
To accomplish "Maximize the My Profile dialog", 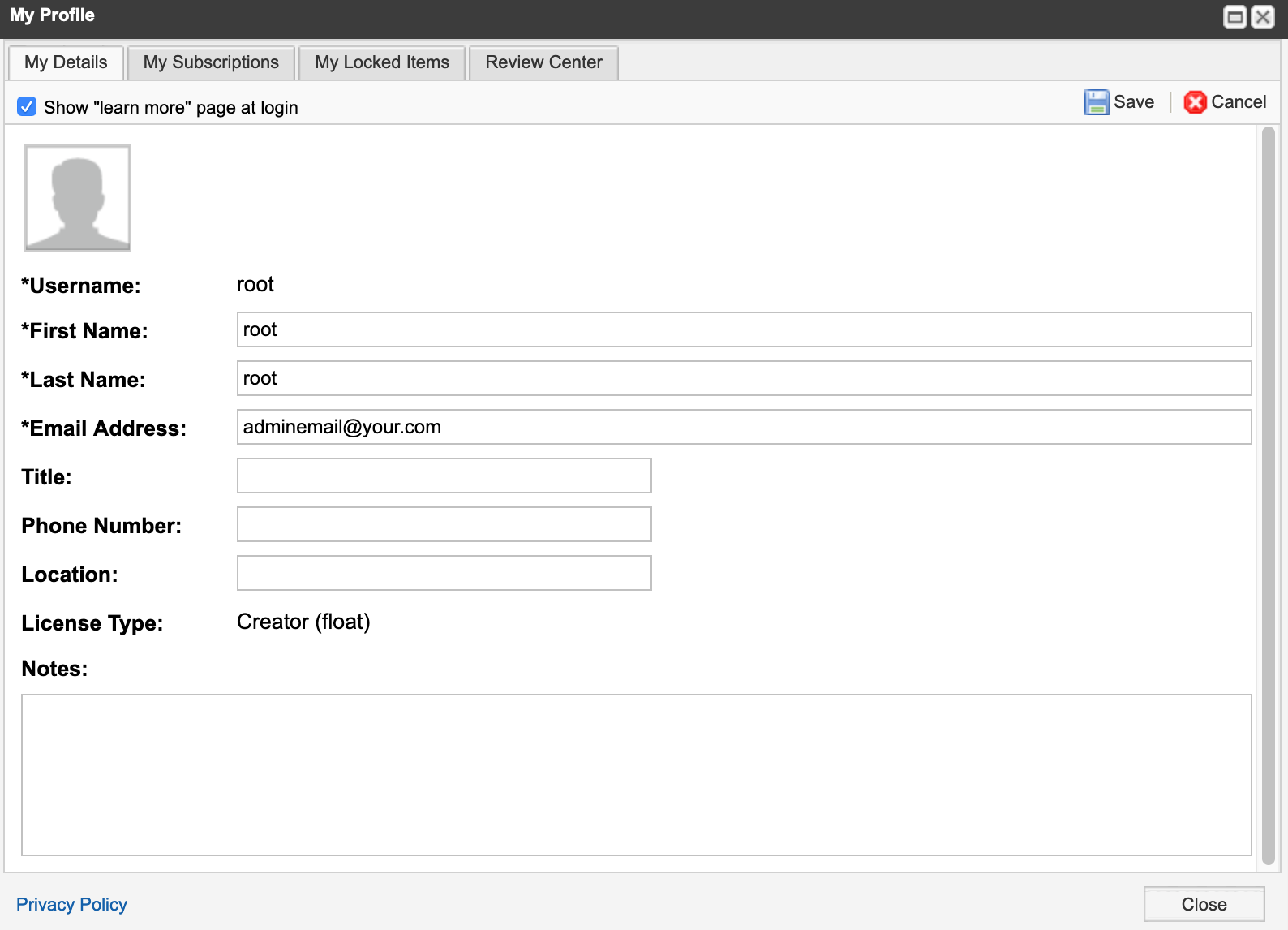I will (x=1234, y=17).
